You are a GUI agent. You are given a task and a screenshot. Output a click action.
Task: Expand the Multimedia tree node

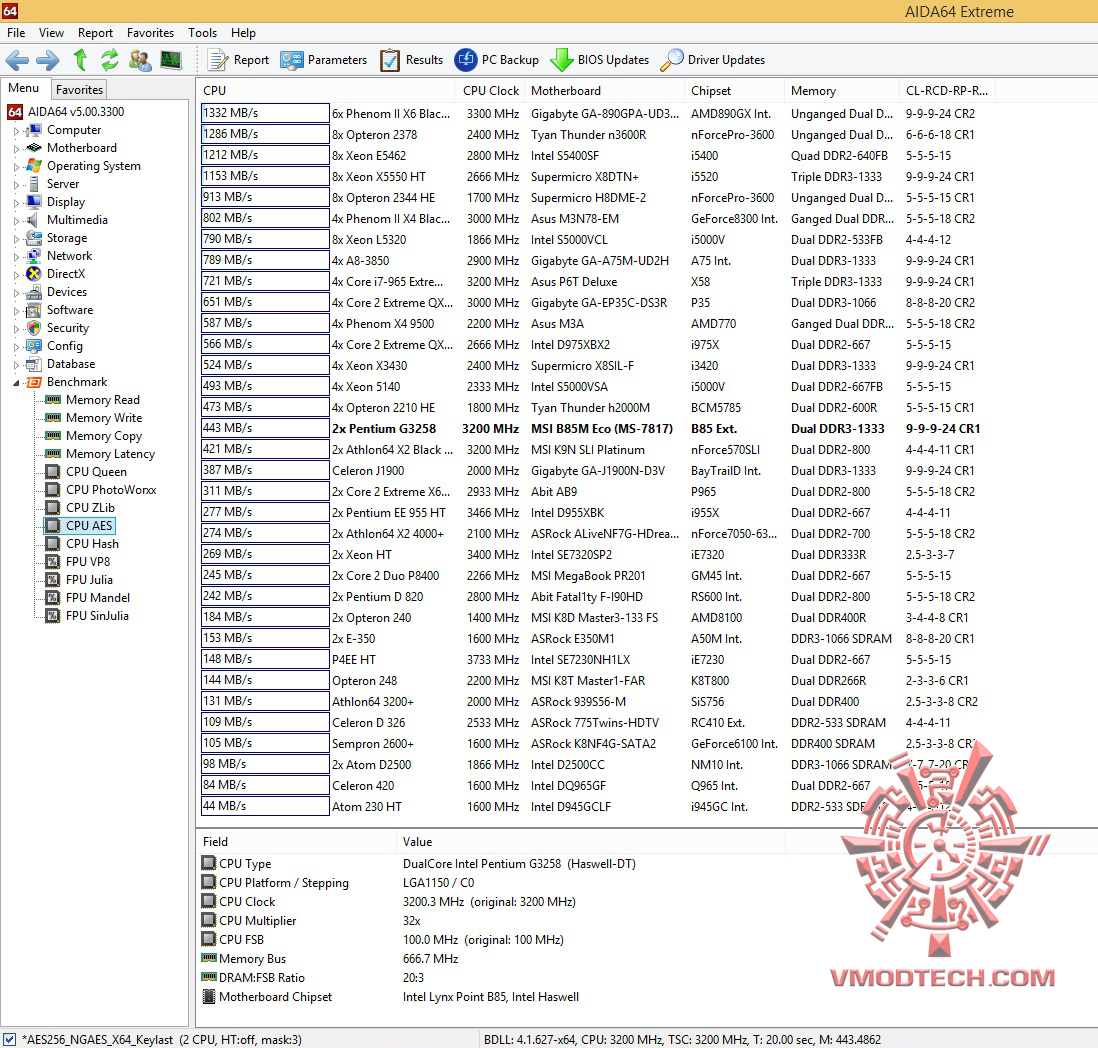(16, 221)
